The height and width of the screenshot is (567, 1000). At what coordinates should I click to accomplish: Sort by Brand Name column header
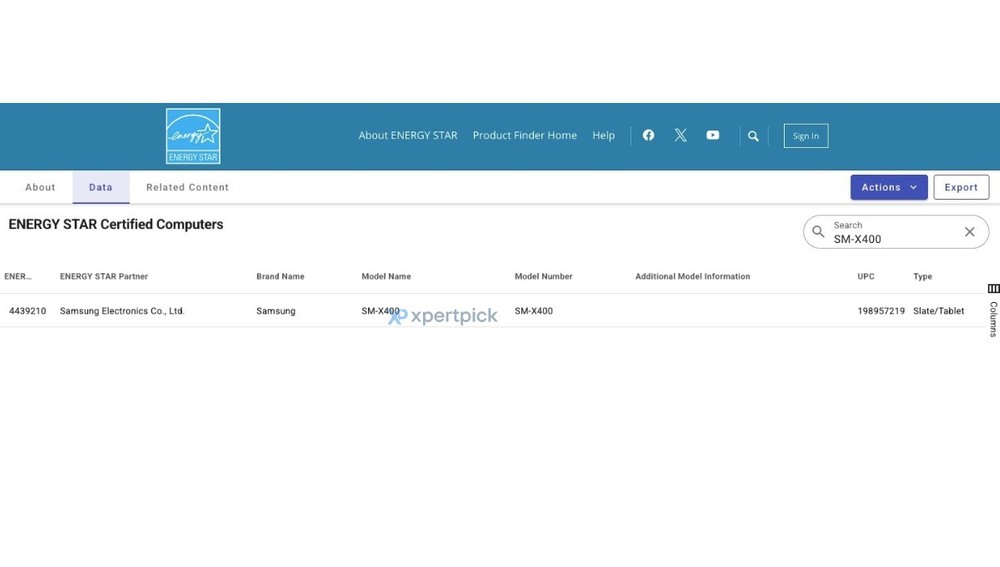[280, 276]
